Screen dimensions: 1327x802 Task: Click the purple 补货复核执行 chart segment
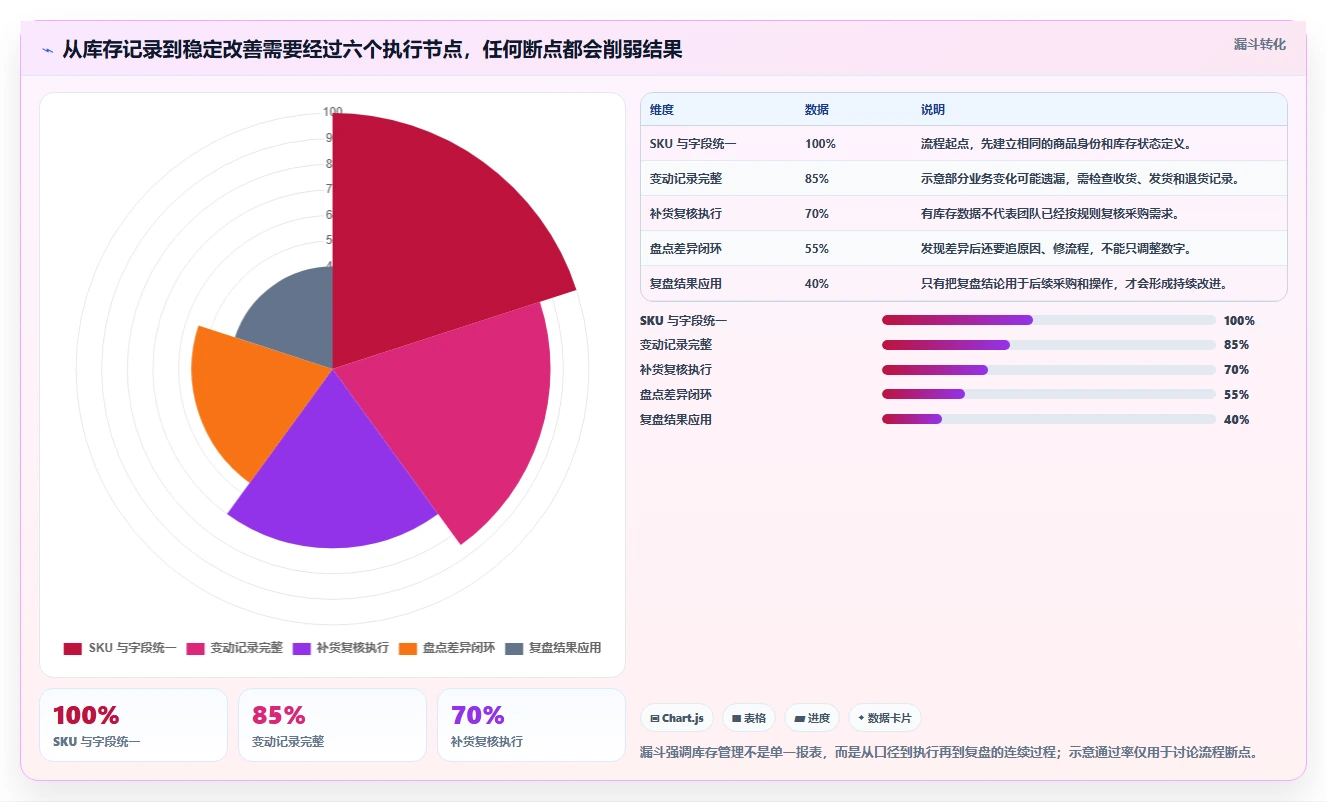coord(335,470)
